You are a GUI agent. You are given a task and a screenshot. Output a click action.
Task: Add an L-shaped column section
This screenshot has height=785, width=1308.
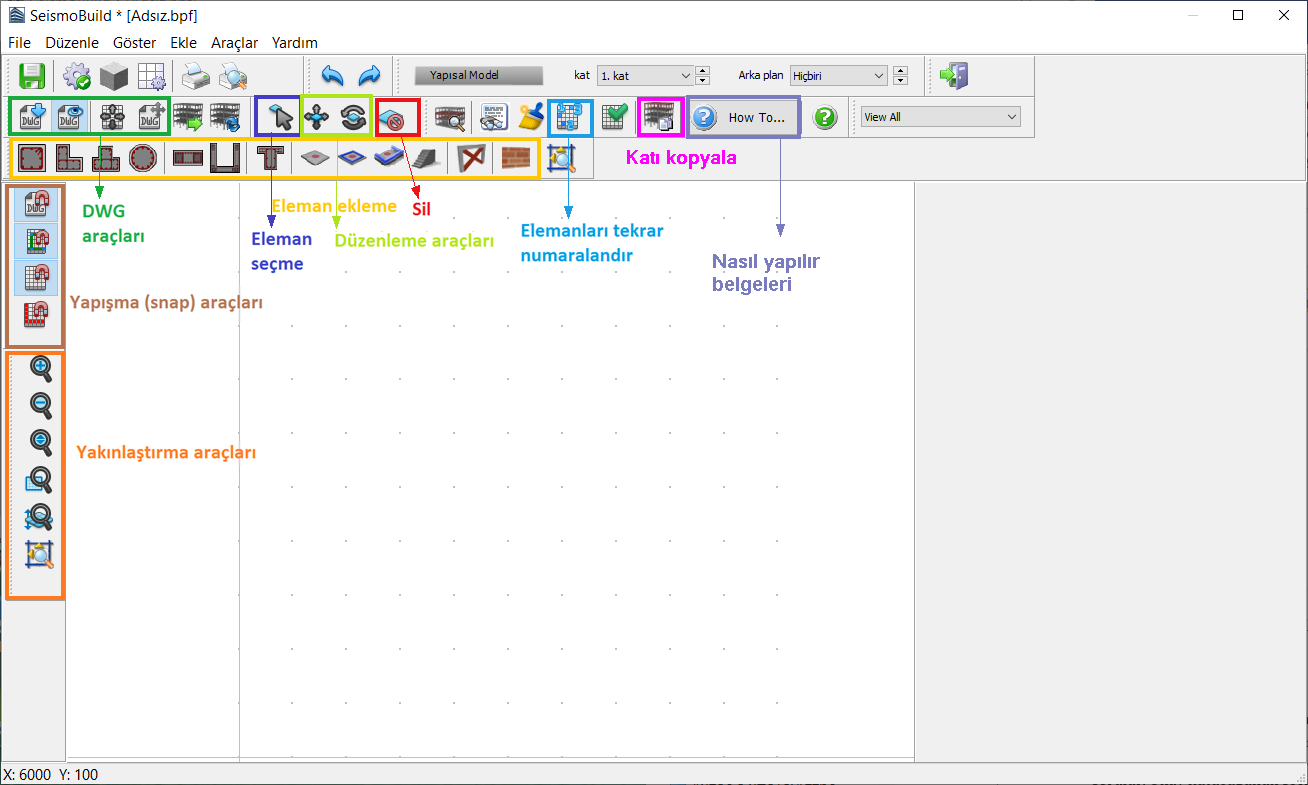coord(68,158)
